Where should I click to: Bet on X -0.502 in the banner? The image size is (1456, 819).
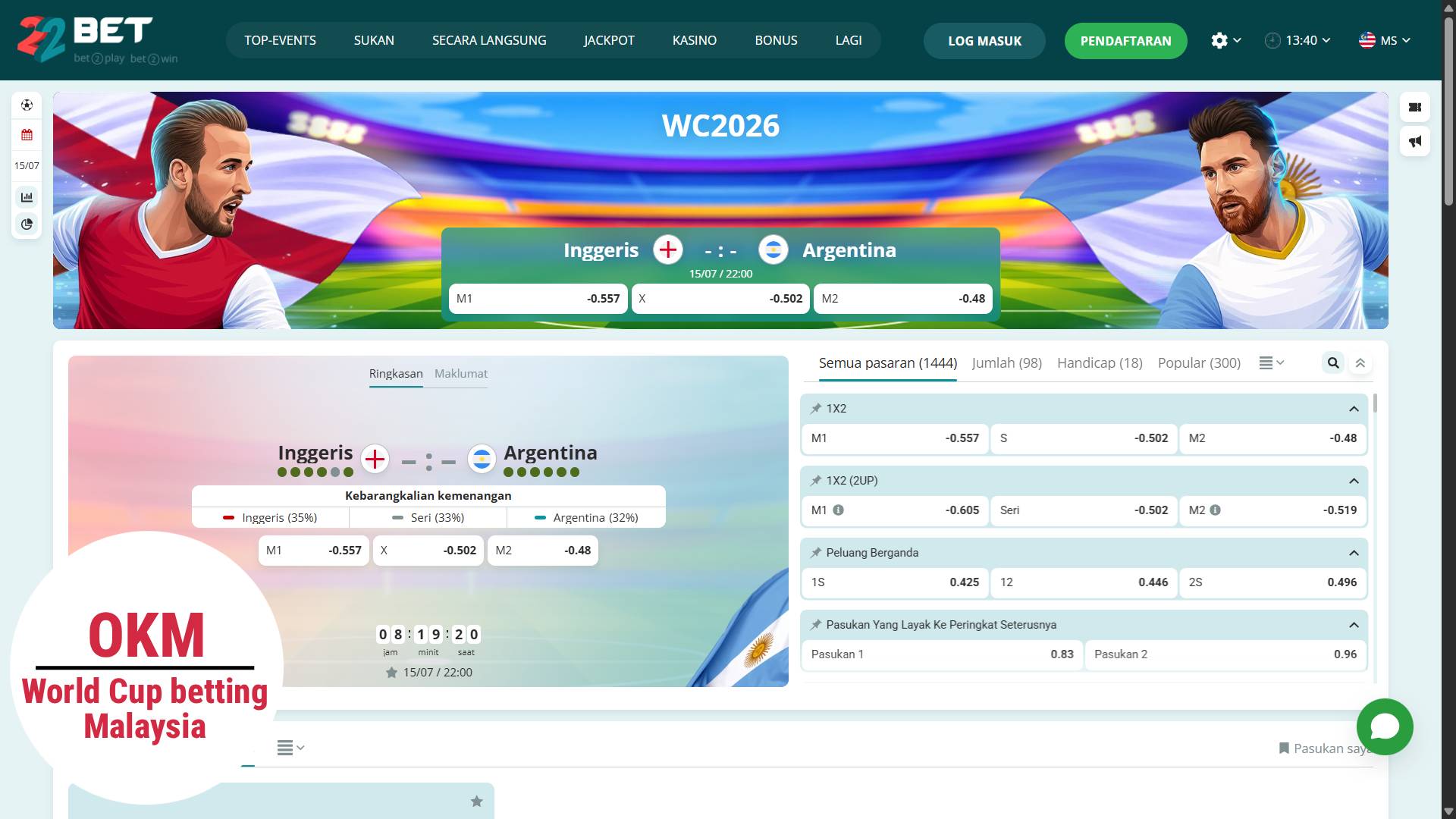(x=720, y=299)
